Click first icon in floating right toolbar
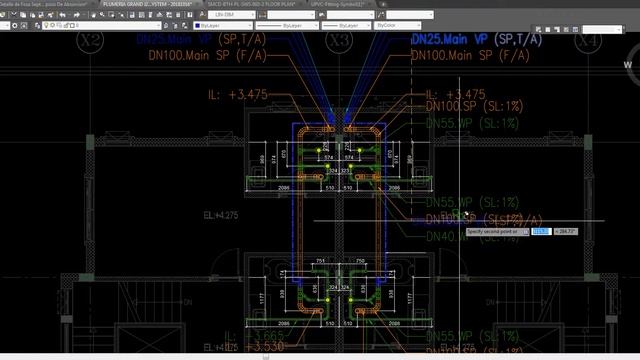Screen dimensions: 640x360 click(x=538, y=29)
